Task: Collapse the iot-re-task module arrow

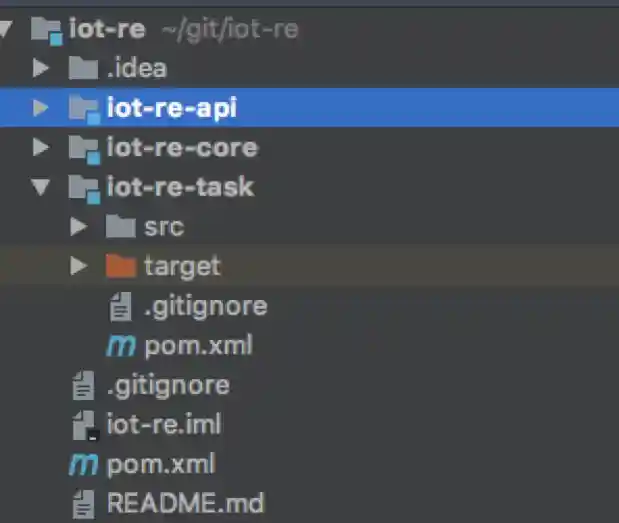Action: [41, 187]
